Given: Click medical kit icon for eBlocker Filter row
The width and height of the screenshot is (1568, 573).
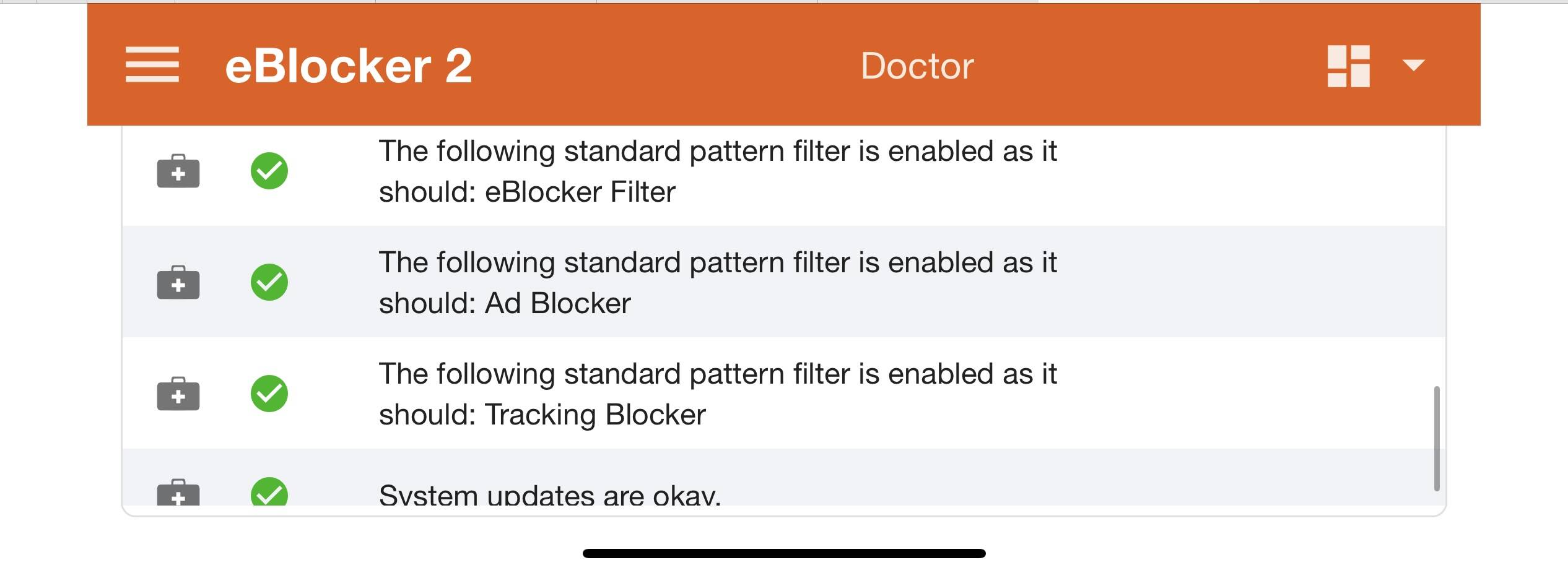Looking at the screenshot, I should [178, 171].
